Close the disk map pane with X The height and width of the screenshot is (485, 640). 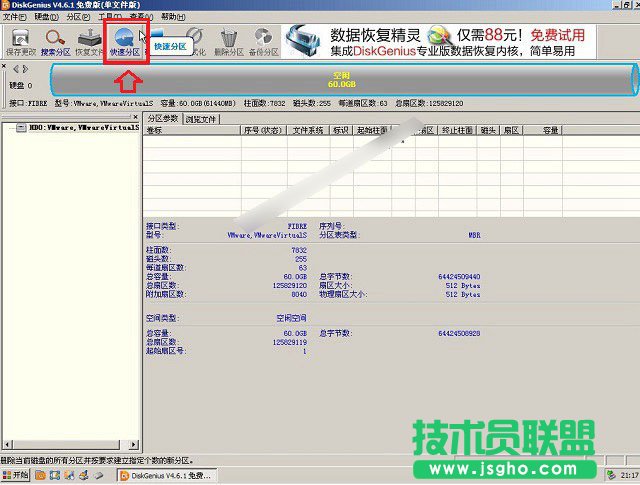tap(4, 66)
